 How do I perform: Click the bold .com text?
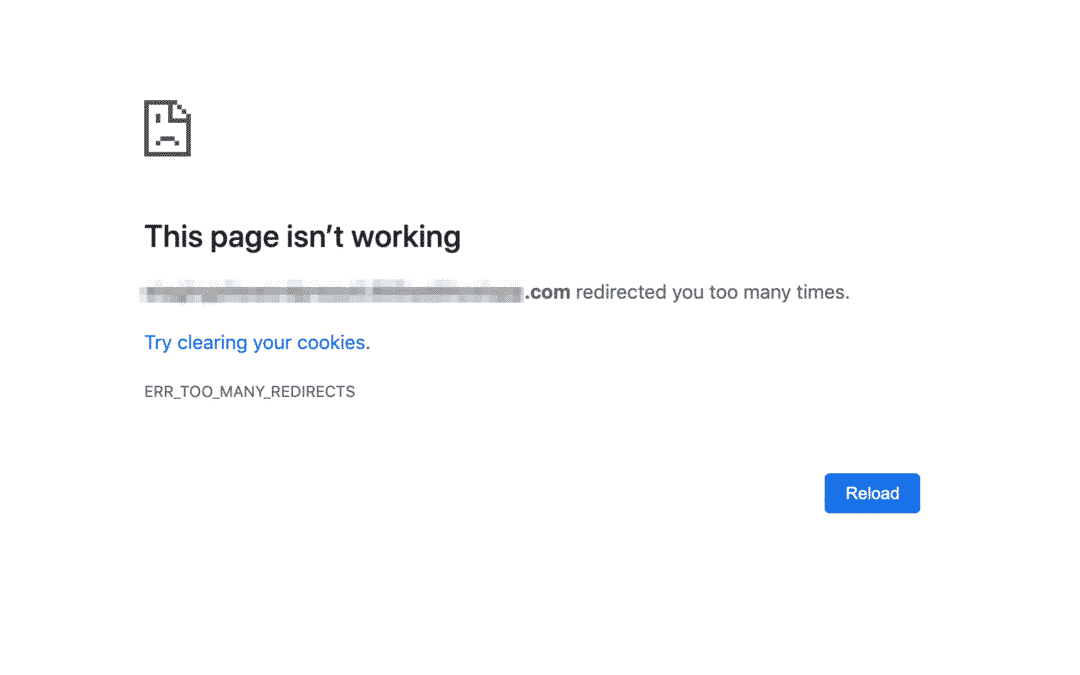[x=548, y=292]
